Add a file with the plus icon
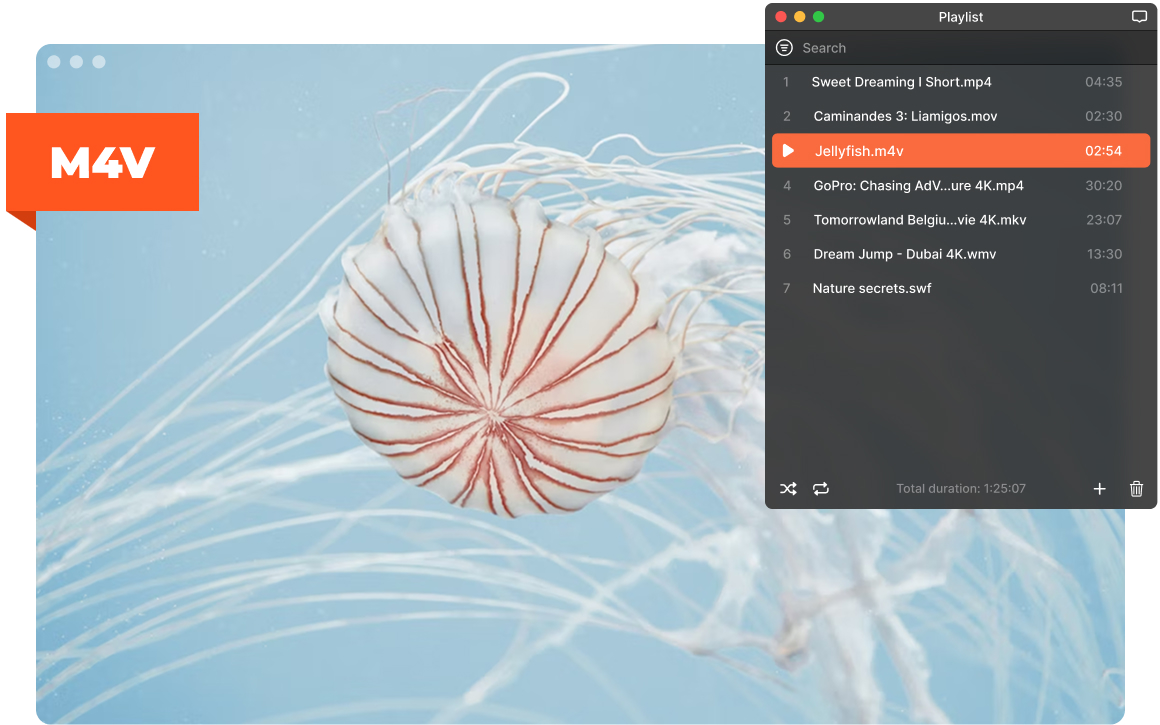 (x=1099, y=489)
